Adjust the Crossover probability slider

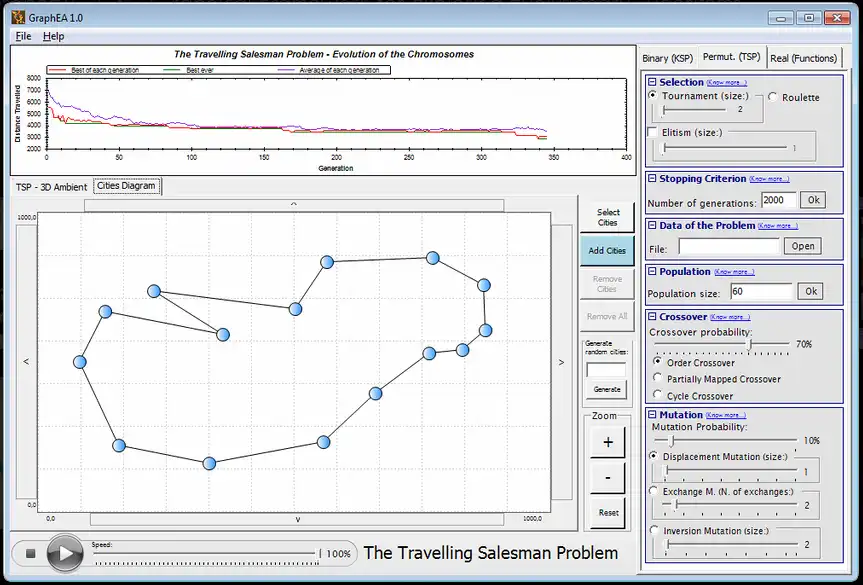(721, 345)
